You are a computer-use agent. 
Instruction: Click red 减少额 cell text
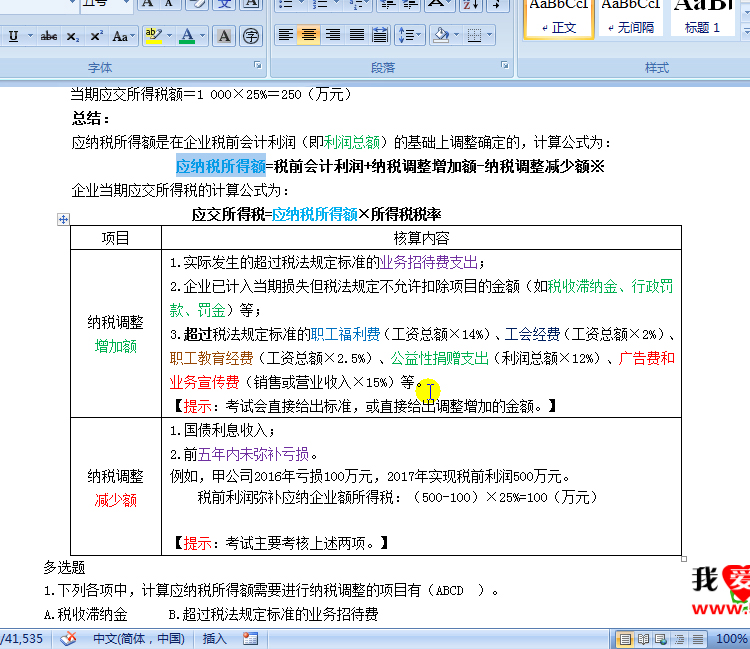point(115,500)
